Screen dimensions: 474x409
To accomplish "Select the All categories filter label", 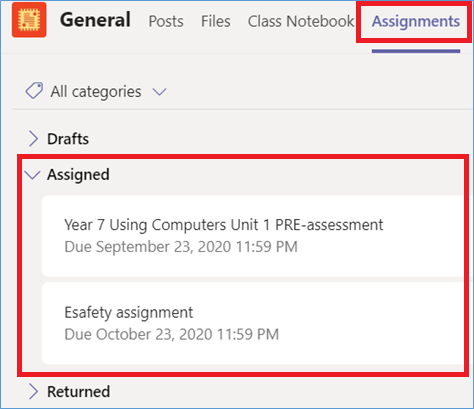I will click(96, 91).
